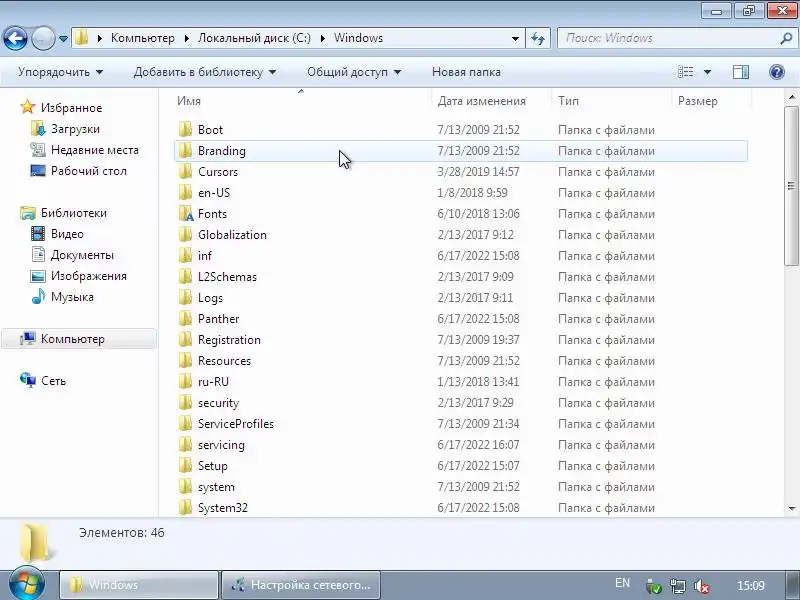Image resolution: width=800 pixels, height=600 pixels.
Task: Select the Cursors folder icon
Action: coord(185,171)
